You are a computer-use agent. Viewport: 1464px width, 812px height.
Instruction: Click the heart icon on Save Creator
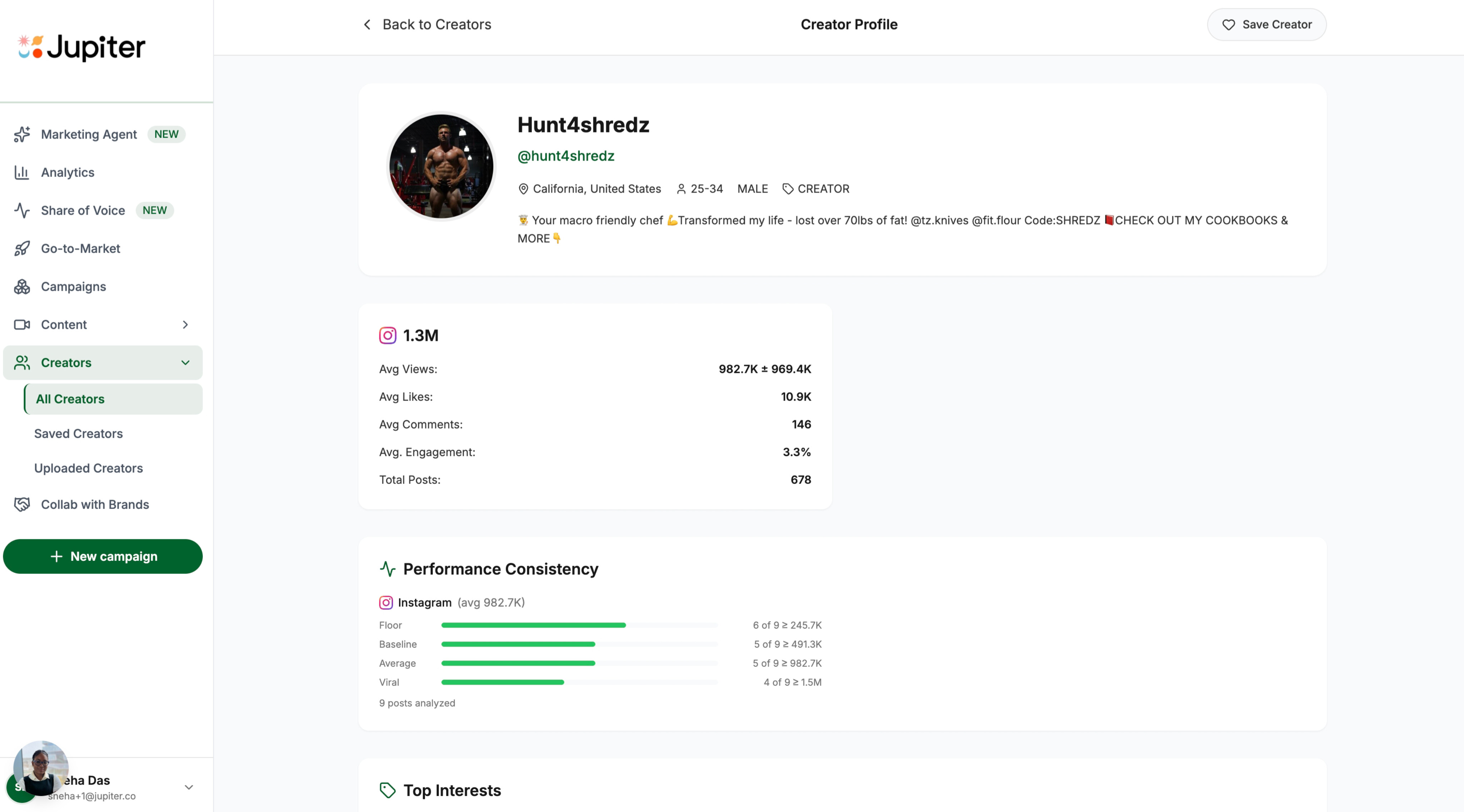1228,24
